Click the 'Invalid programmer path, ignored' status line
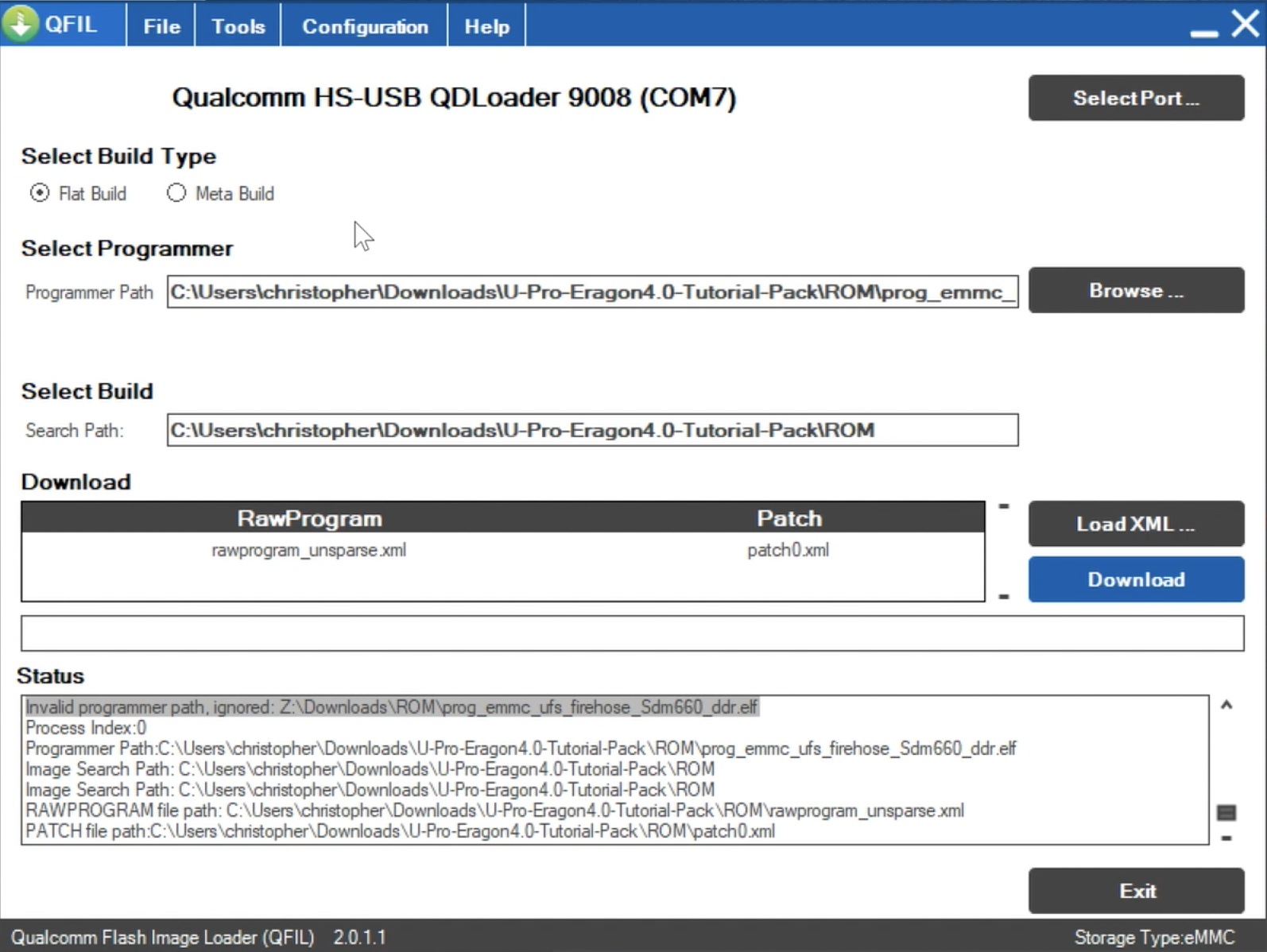The width and height of the screenshot is (1267, 952). click(x=392, y=706)
